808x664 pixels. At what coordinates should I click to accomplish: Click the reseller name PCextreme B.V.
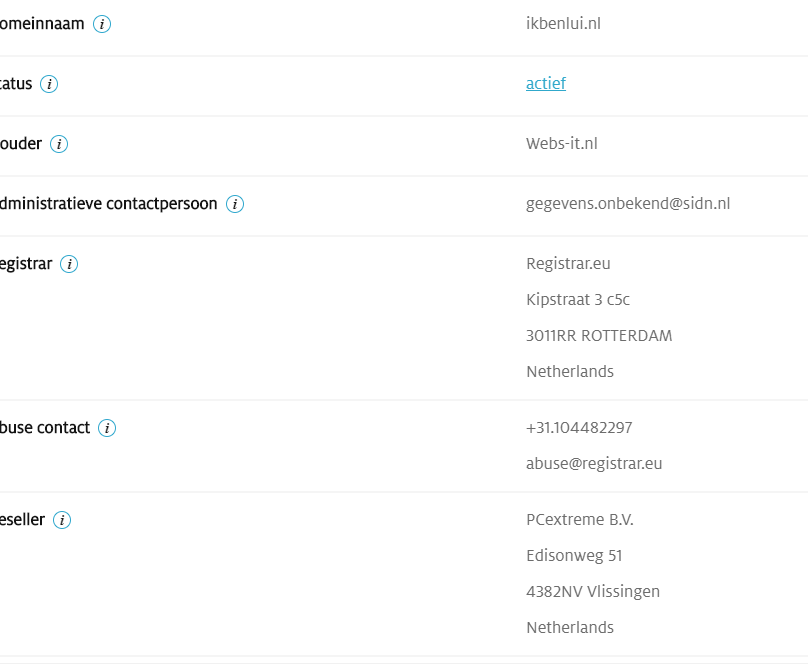pyautogui.click(x=580, y=520)
